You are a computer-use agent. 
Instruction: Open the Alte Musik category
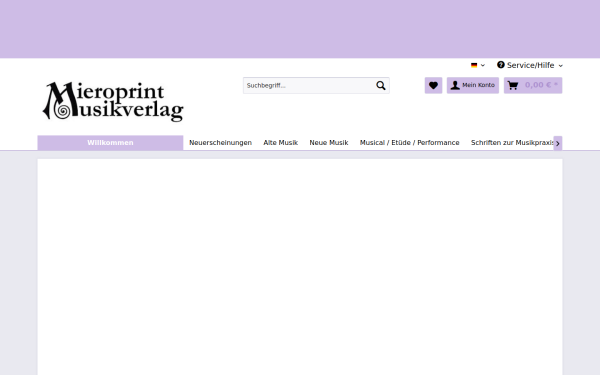(x=280, y=143)
